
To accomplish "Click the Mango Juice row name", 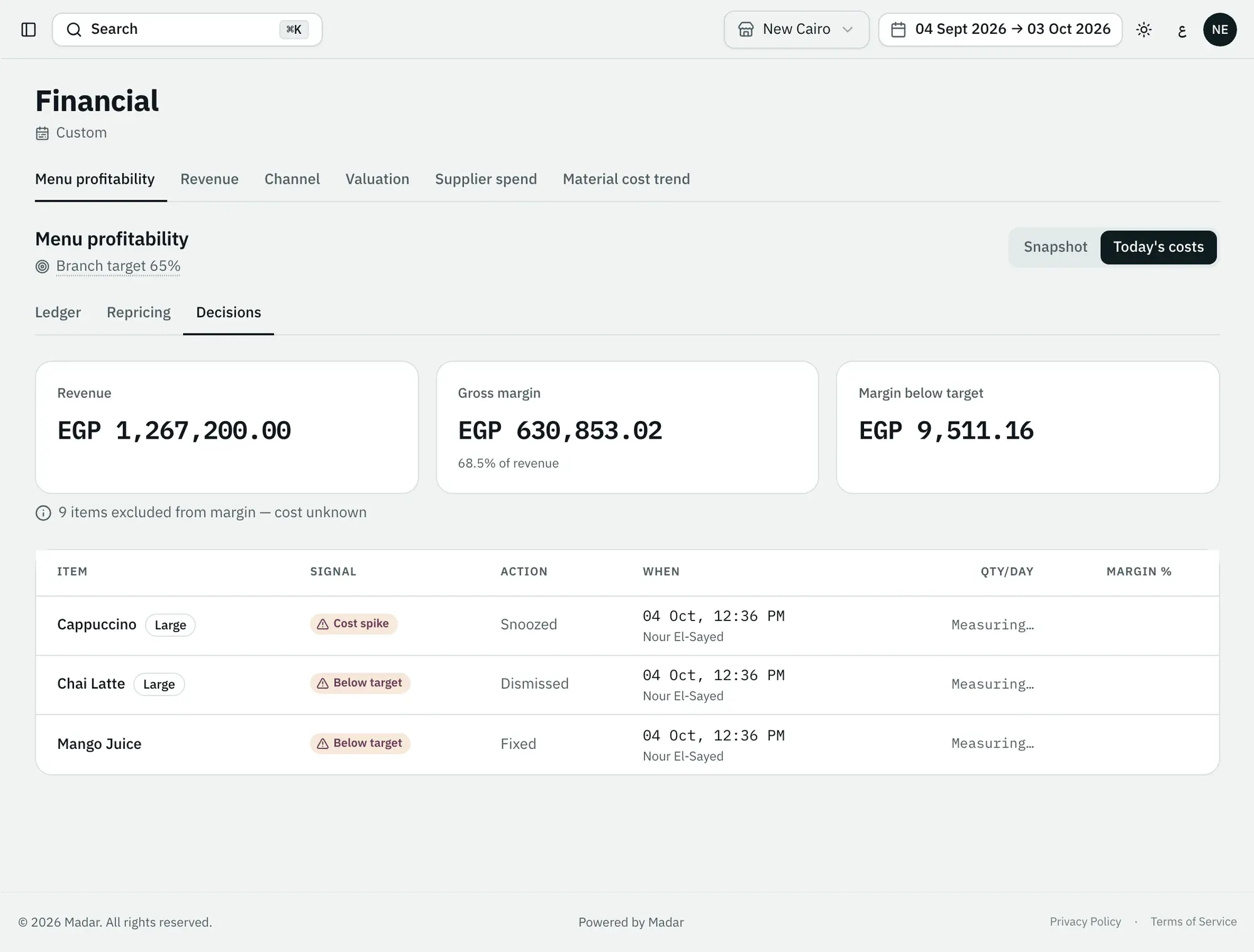I will (99, 744).
